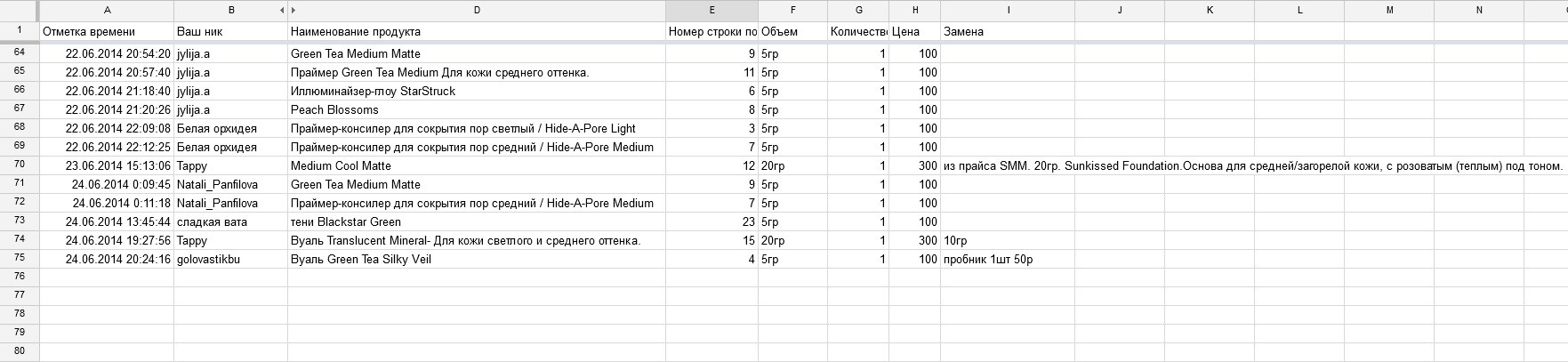
Task: Click cell 'тени Blackstar Green'
Action: (x=477, y=221)
